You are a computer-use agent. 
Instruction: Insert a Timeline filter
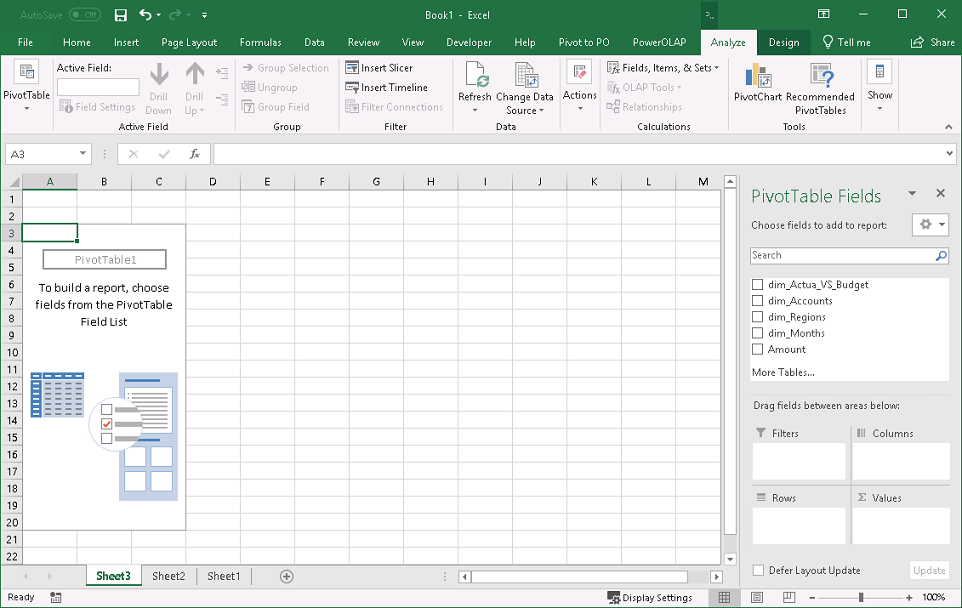(x=386, y=87)
